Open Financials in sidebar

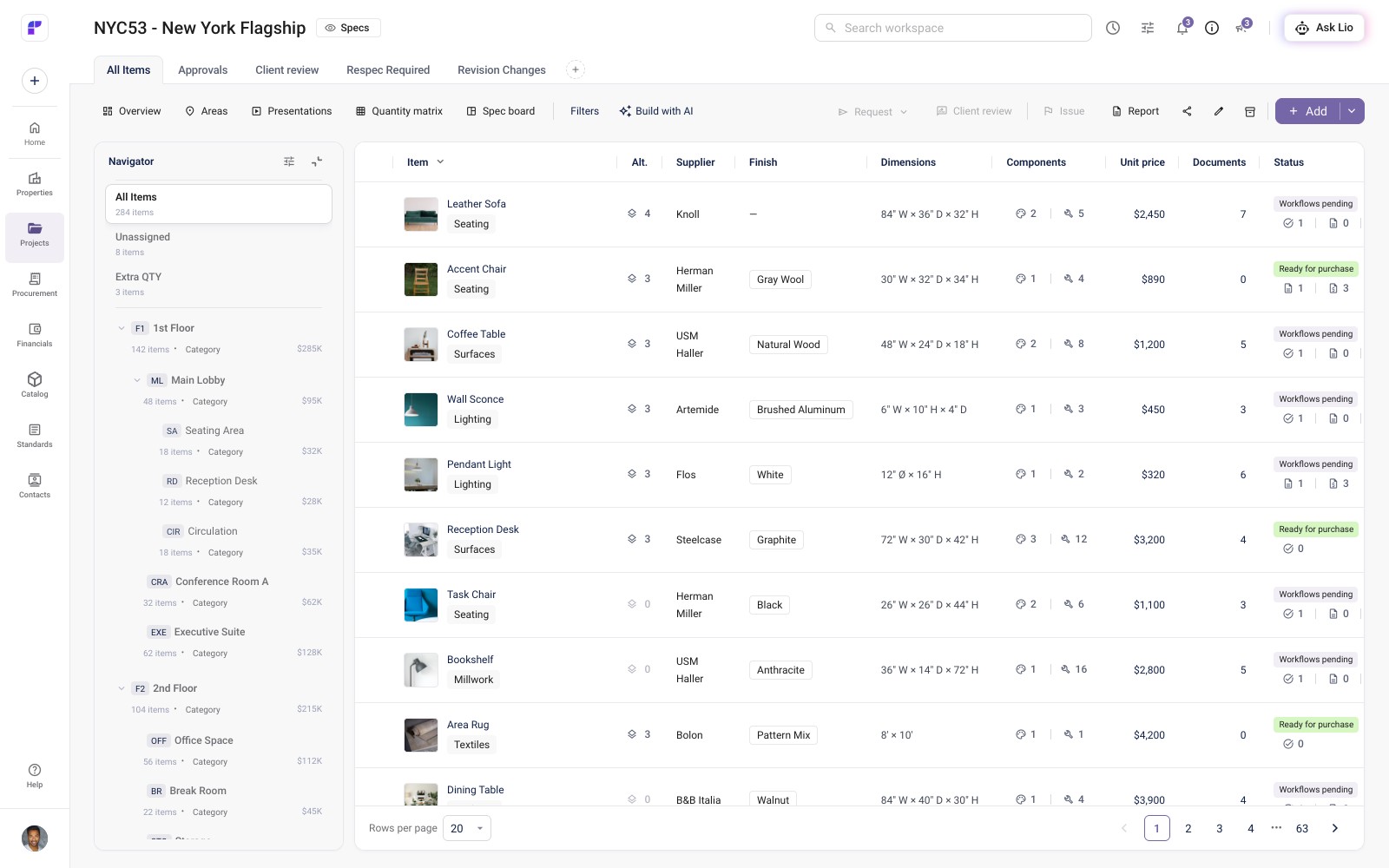point(35,335)
